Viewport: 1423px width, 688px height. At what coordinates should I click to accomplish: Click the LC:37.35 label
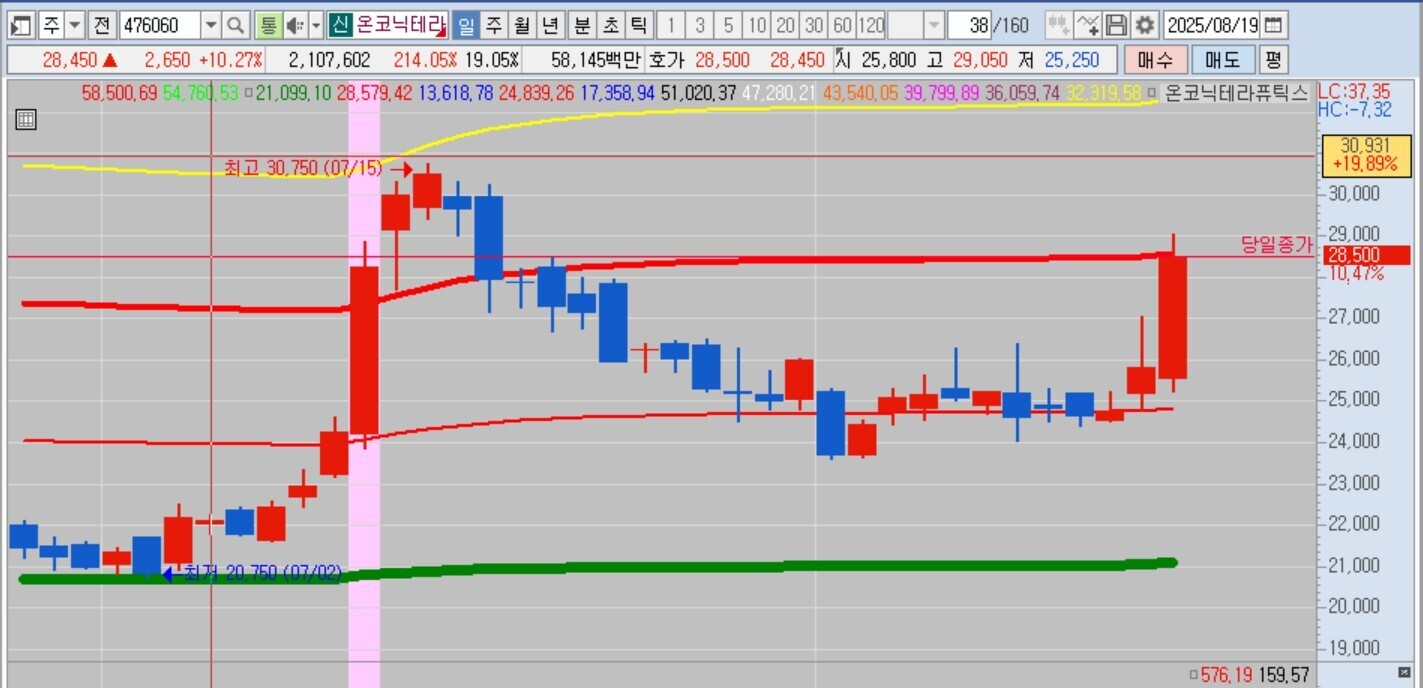[x=1353, y=92]
